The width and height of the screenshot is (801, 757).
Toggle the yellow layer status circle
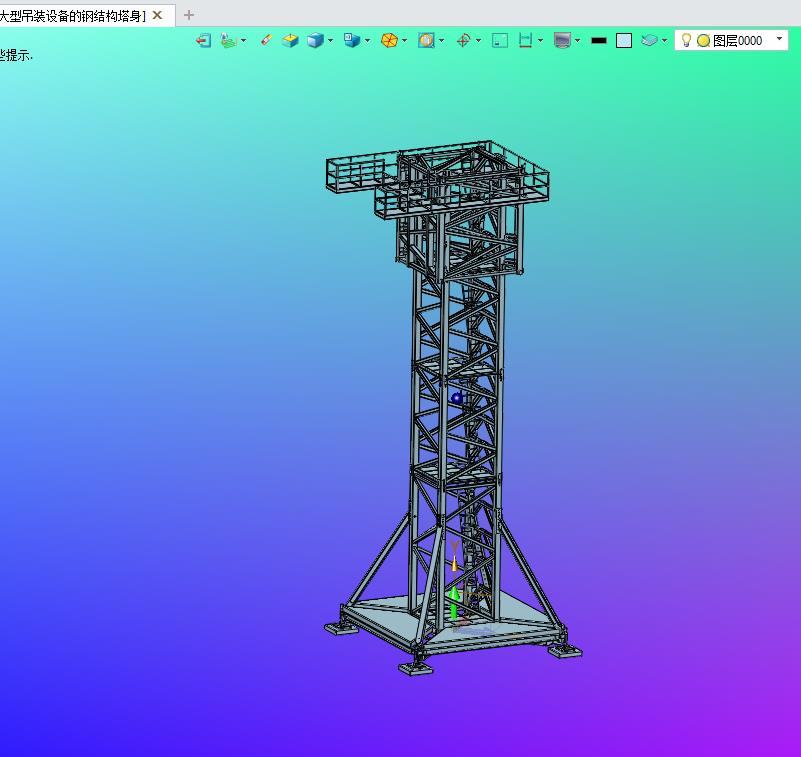click(703, 41)
